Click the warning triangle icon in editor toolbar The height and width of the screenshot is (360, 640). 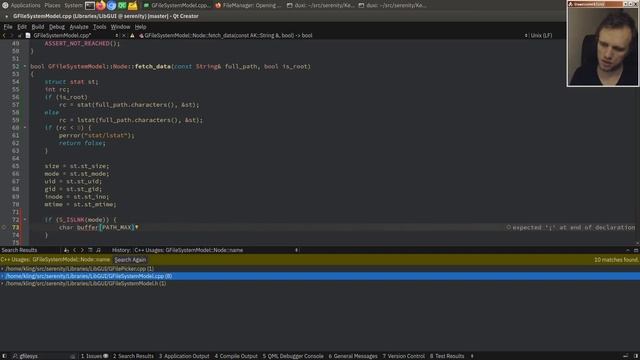click(x=132, y=36)
